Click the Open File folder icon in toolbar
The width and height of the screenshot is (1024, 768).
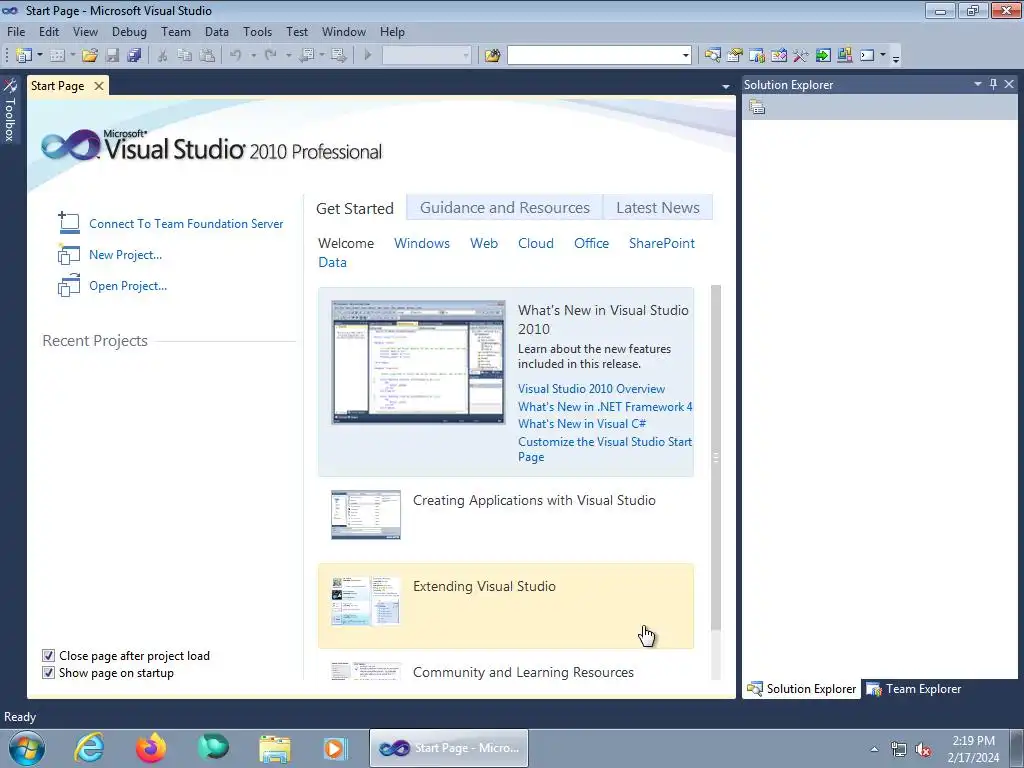tap(90, 56)
